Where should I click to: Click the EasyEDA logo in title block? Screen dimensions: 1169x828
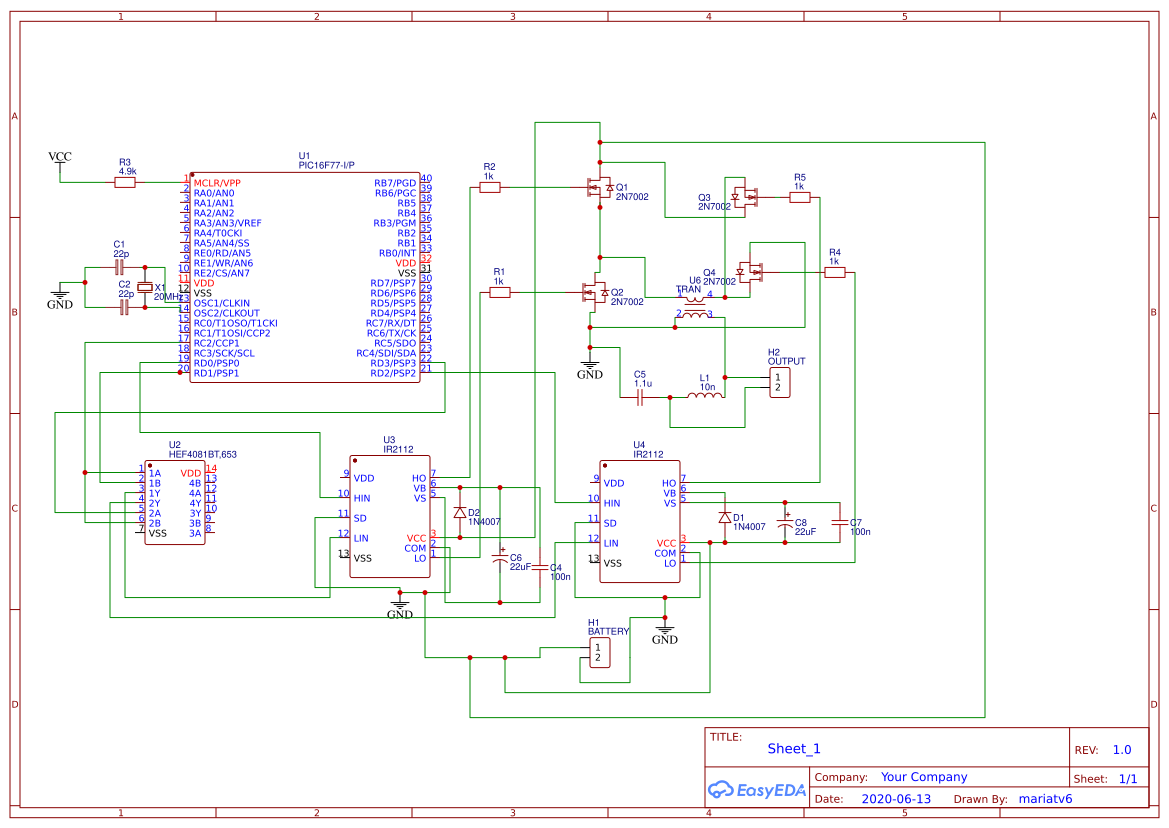[x=757, y=790]
